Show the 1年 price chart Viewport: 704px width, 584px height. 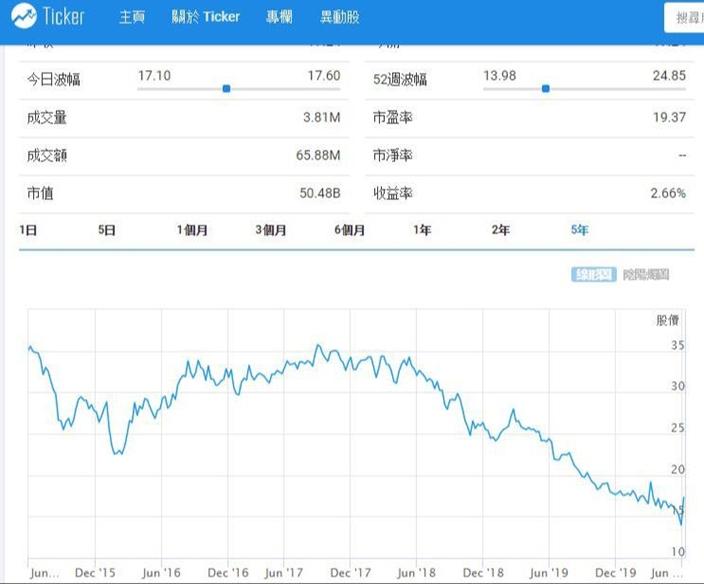tap(422, 230)
